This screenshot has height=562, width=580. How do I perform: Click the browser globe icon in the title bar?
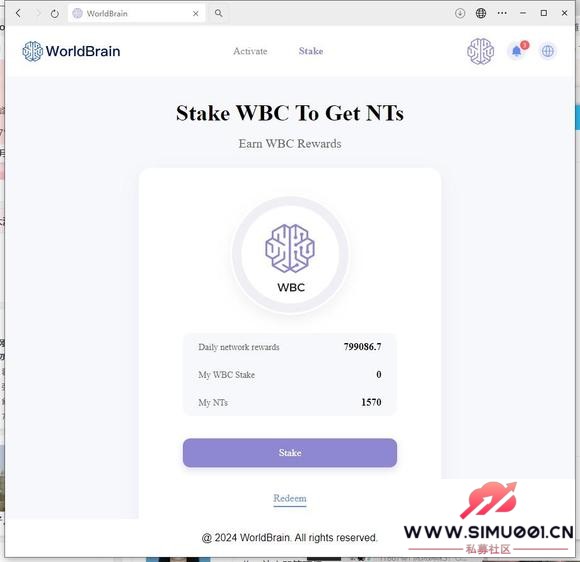(480, 13)
